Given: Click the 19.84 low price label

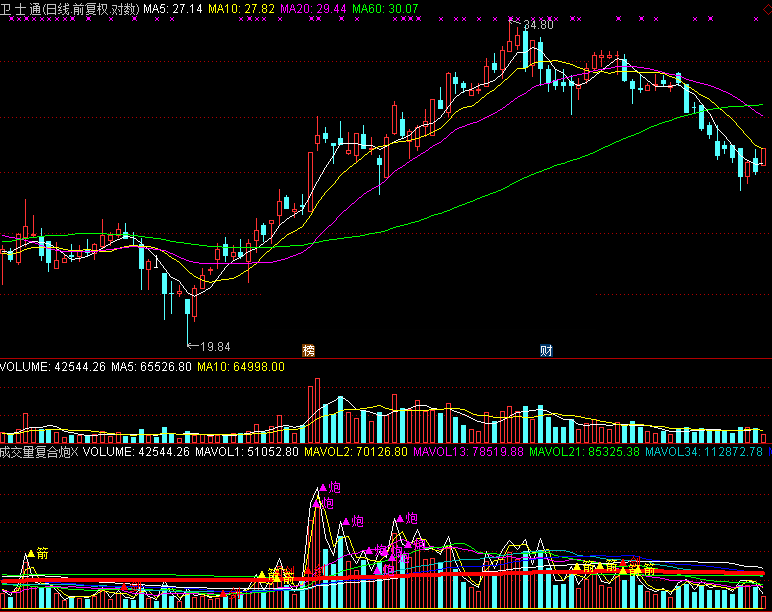Looking at the screenshot, I should [x=216, y=347].
